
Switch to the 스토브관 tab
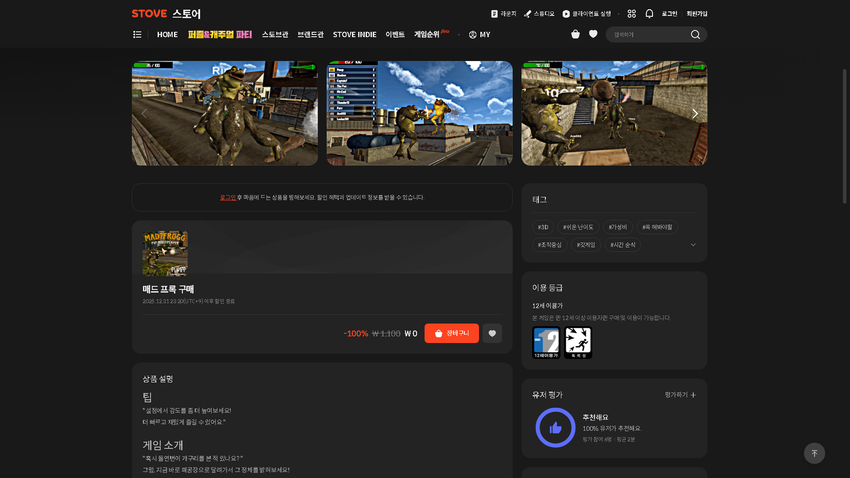click(x=275, y=35)
